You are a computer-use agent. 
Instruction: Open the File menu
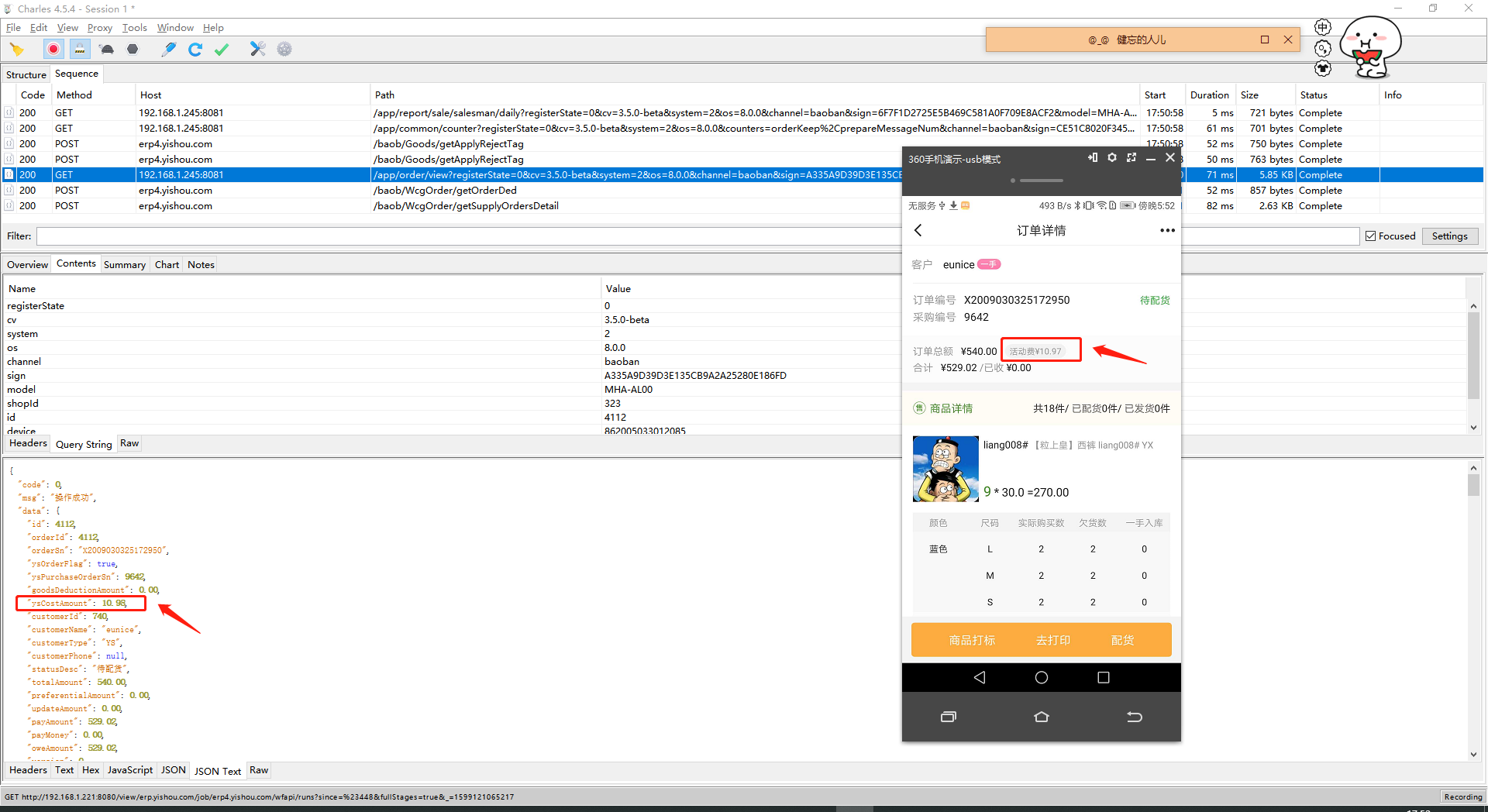pyautogui.click(x=13, y=28)
